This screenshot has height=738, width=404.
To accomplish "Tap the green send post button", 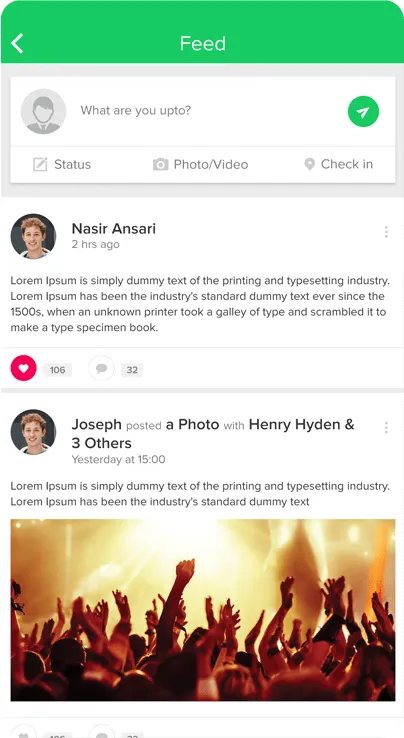I will pyautogui.click(x=363, y=112).
